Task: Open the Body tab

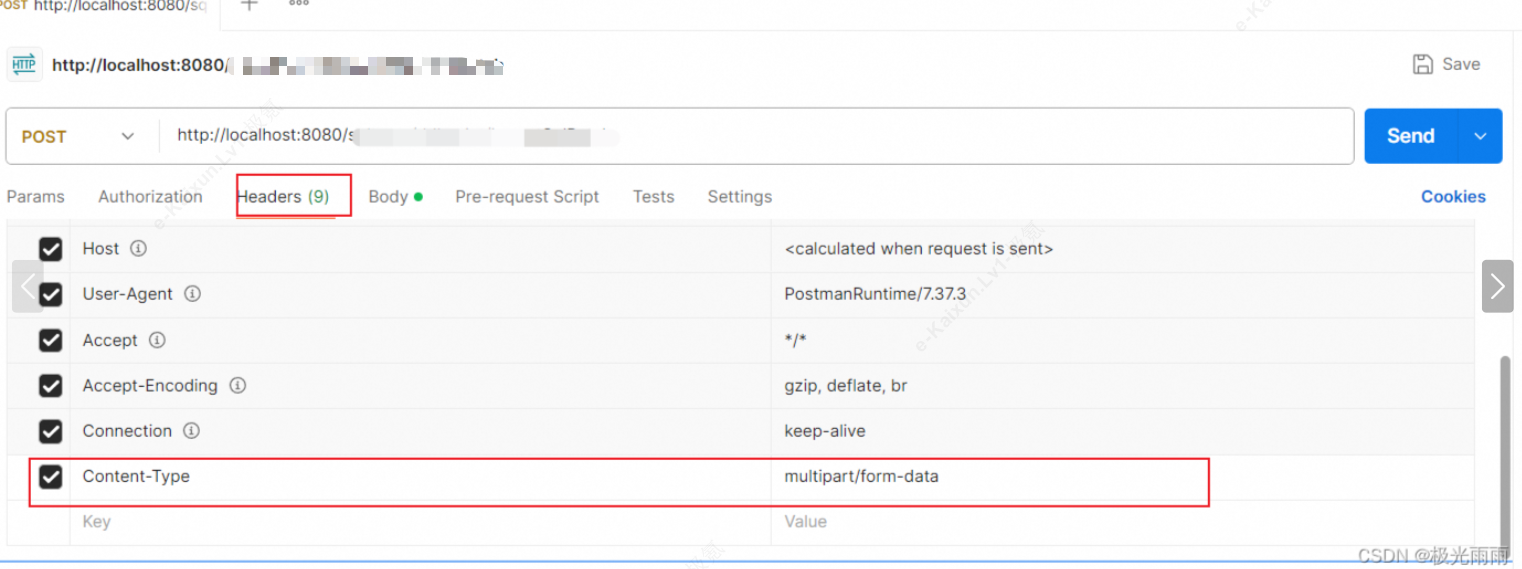Action: (395, 197)
